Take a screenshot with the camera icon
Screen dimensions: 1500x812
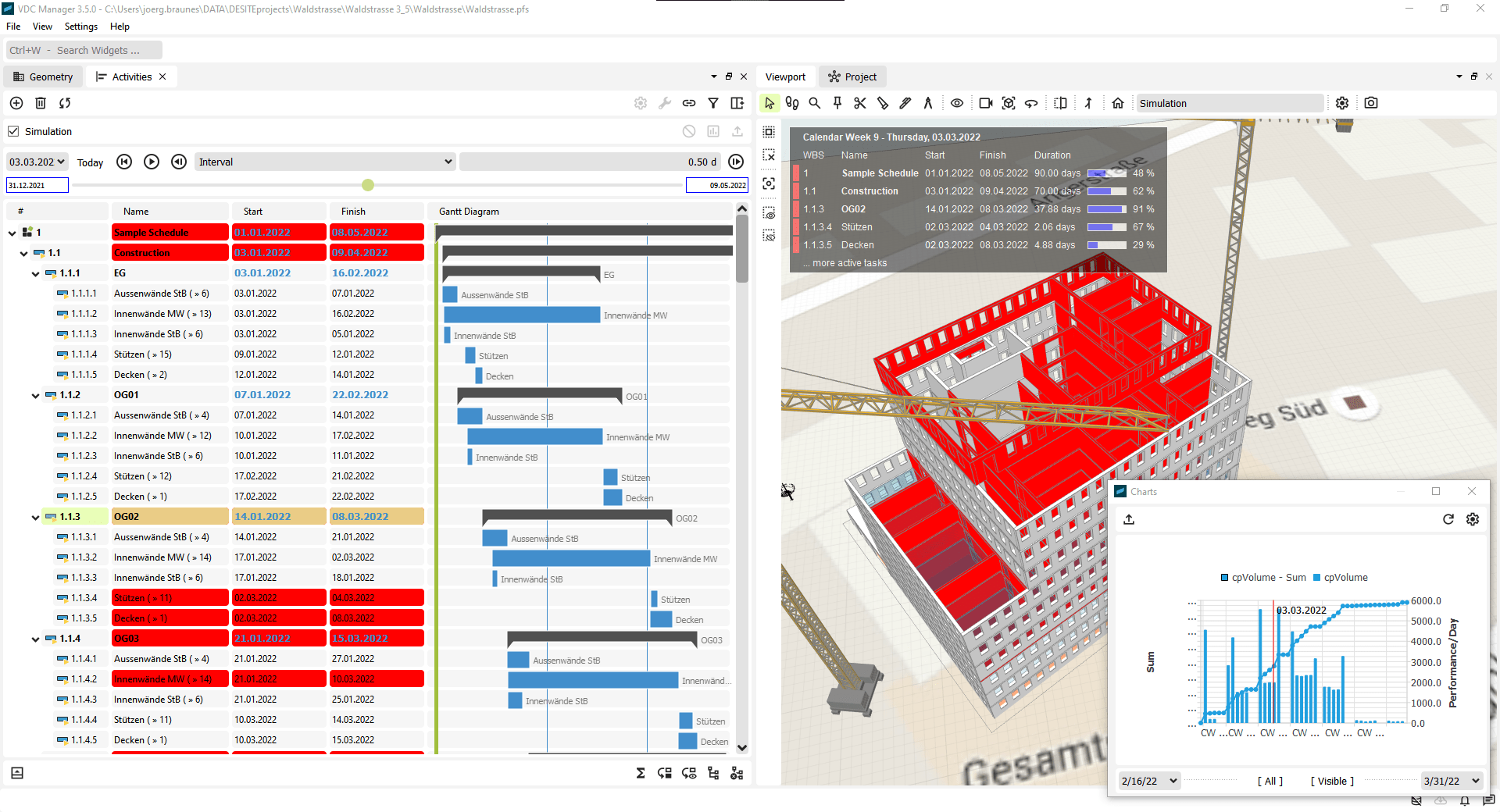(1372, 102)
